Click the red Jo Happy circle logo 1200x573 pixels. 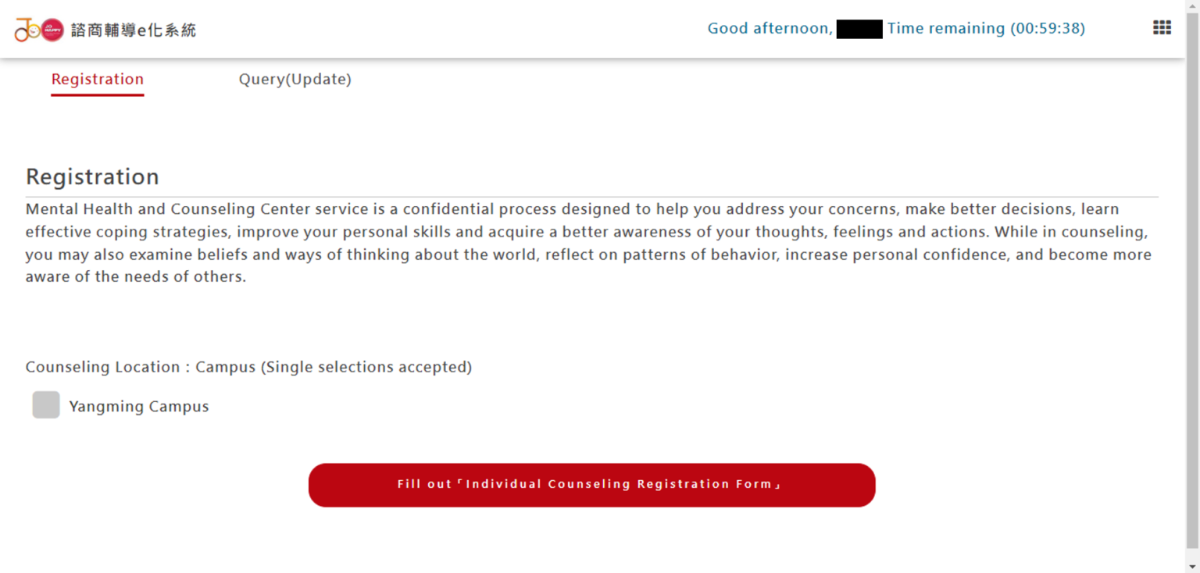(x=53, y=30)
